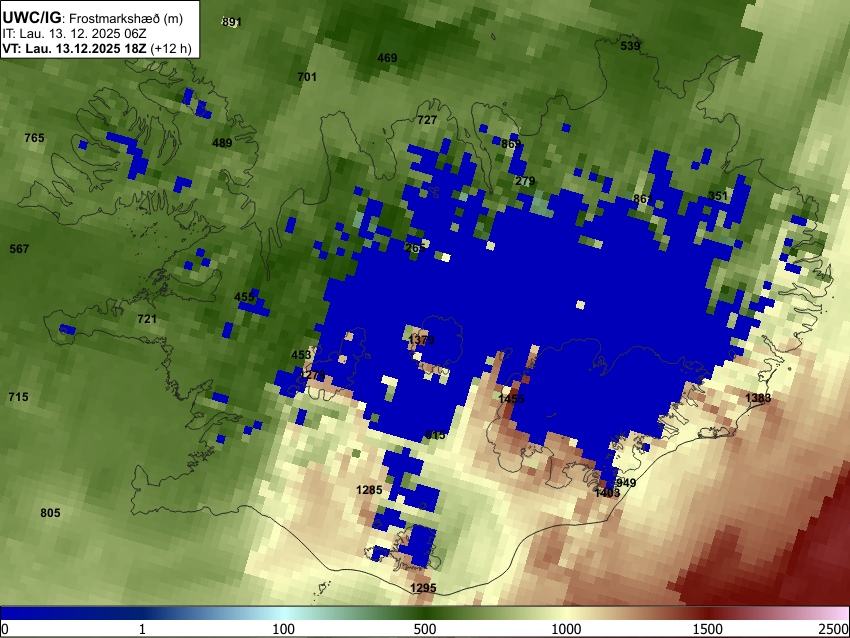This screenshot has width=850, height=638.
Task: Click the map value label '453'
Action: tap(301, 355)
